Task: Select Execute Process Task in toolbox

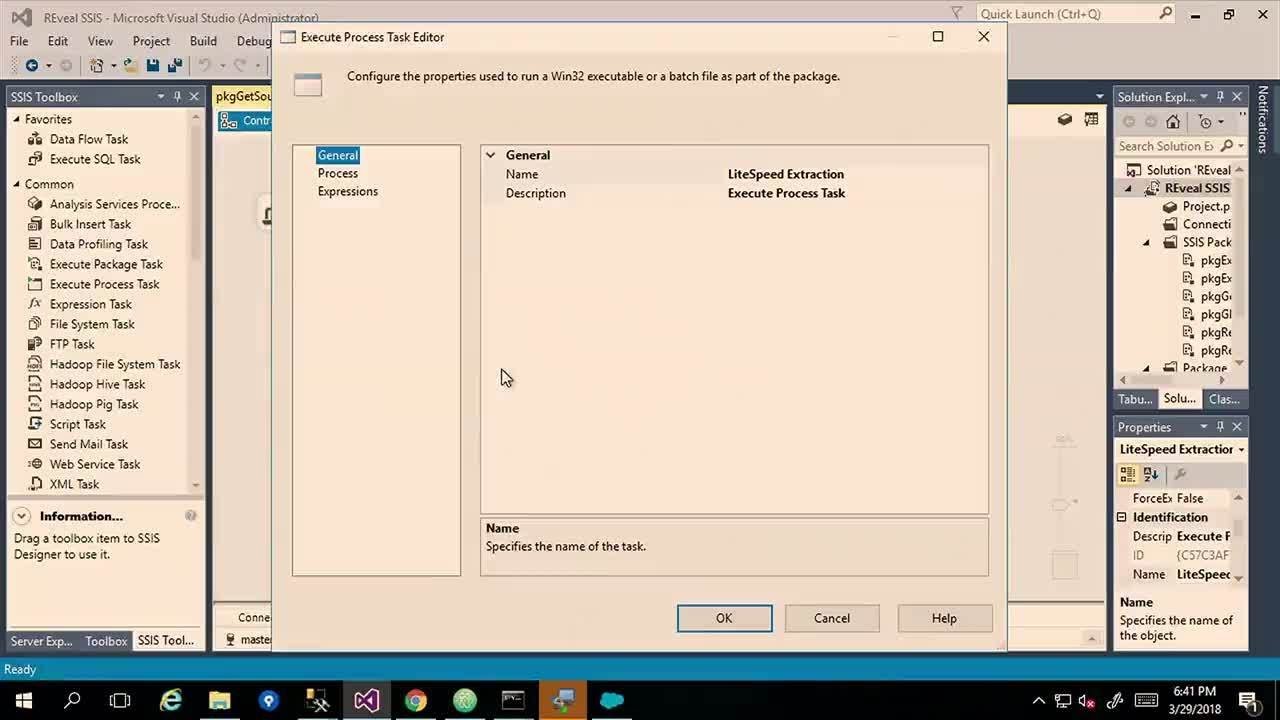Action: click(x=104, y=284)
